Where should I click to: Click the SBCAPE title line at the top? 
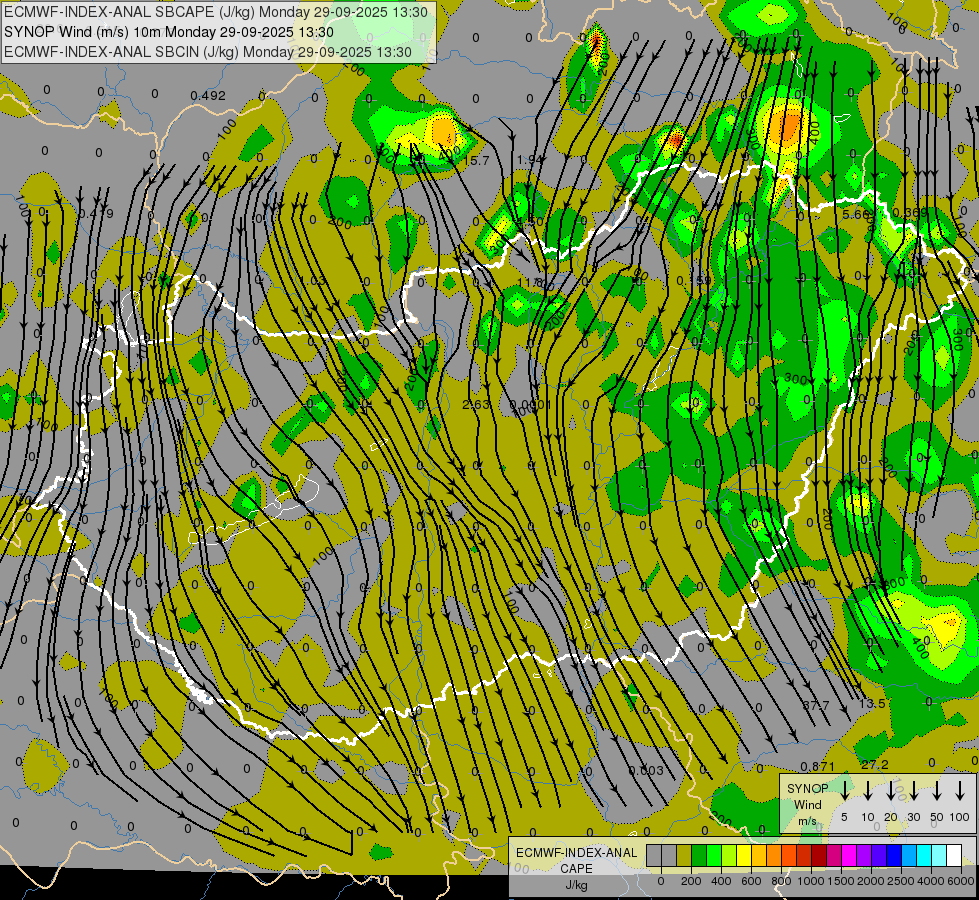(x=215, y=12)
